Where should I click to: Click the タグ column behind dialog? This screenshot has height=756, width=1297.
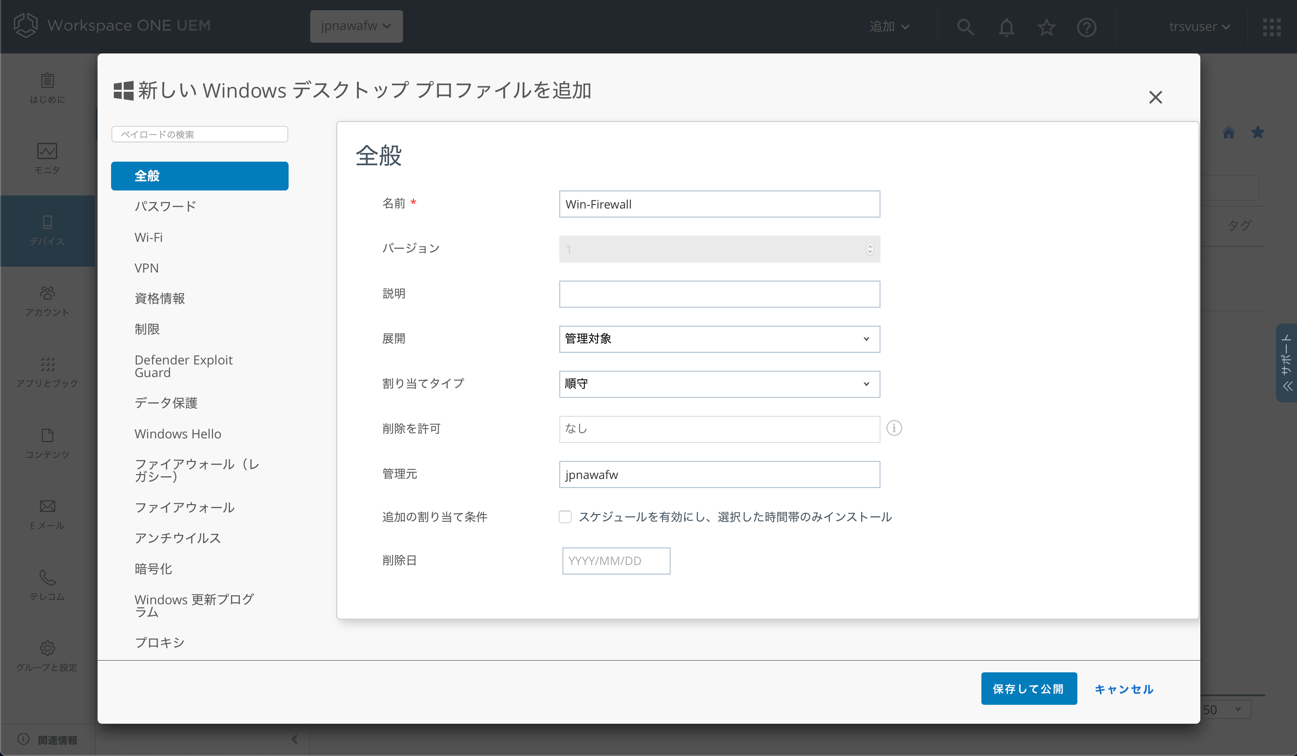click(1239, 226)
